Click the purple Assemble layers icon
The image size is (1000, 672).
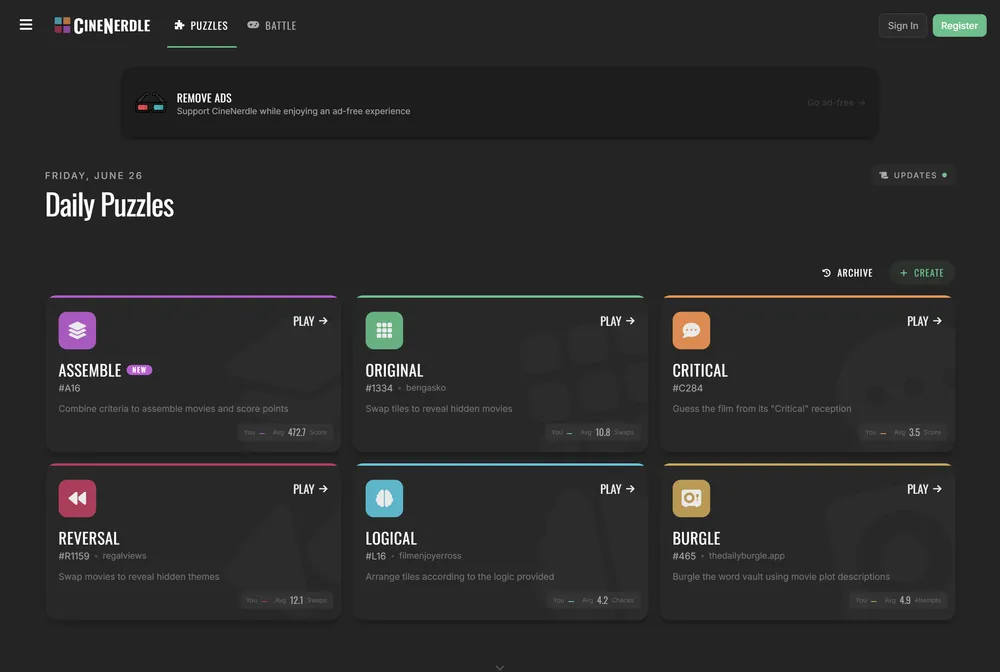77,330
